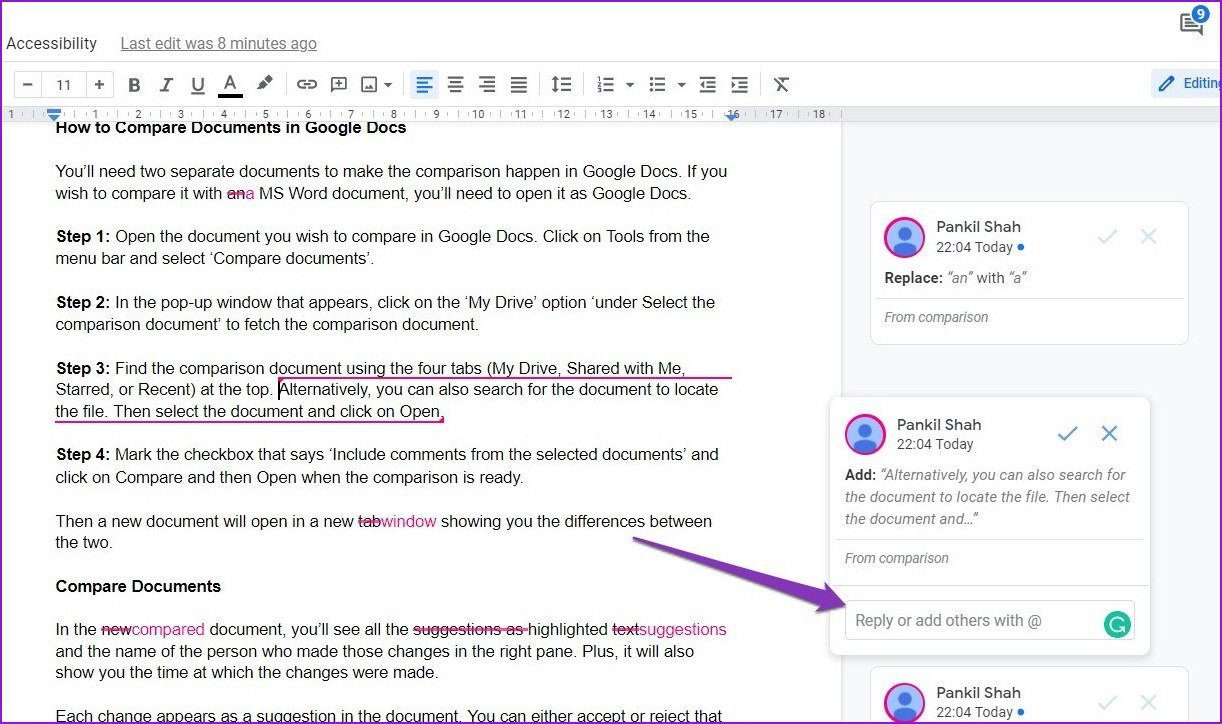Click the 'Reply or add others' field
This screenshot has height=724, width=1222.
point(990,621)
